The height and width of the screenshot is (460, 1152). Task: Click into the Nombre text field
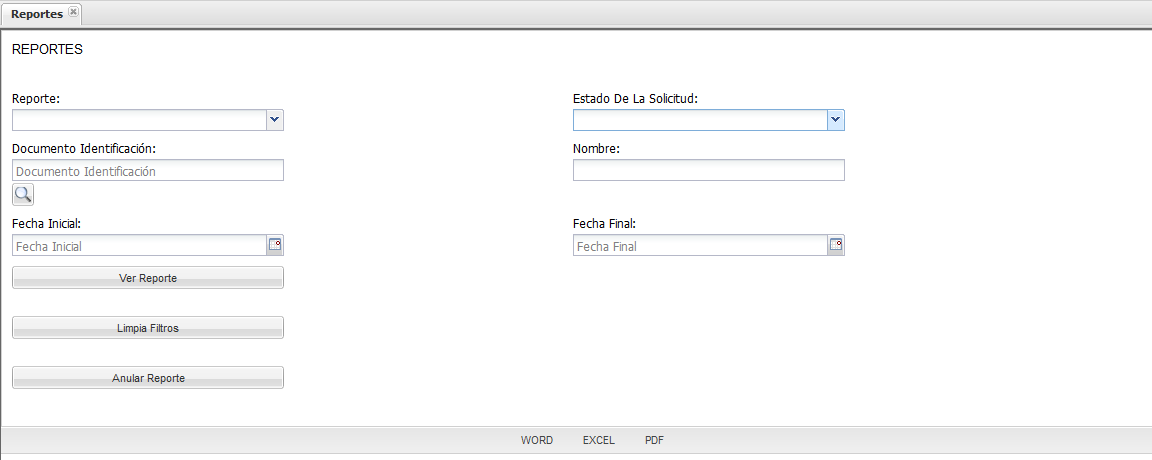click(708, 171)
